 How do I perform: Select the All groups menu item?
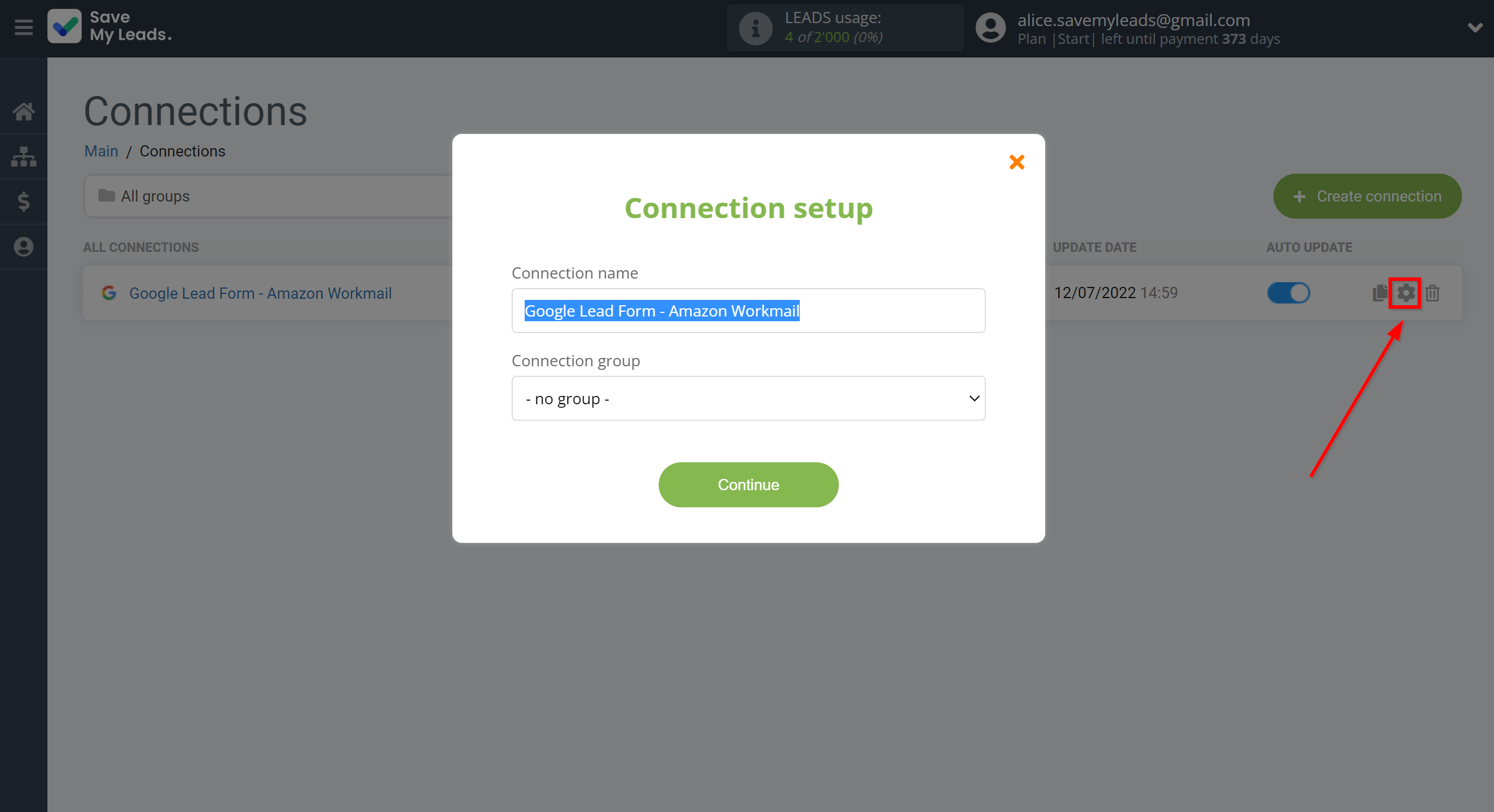point(154,196)
